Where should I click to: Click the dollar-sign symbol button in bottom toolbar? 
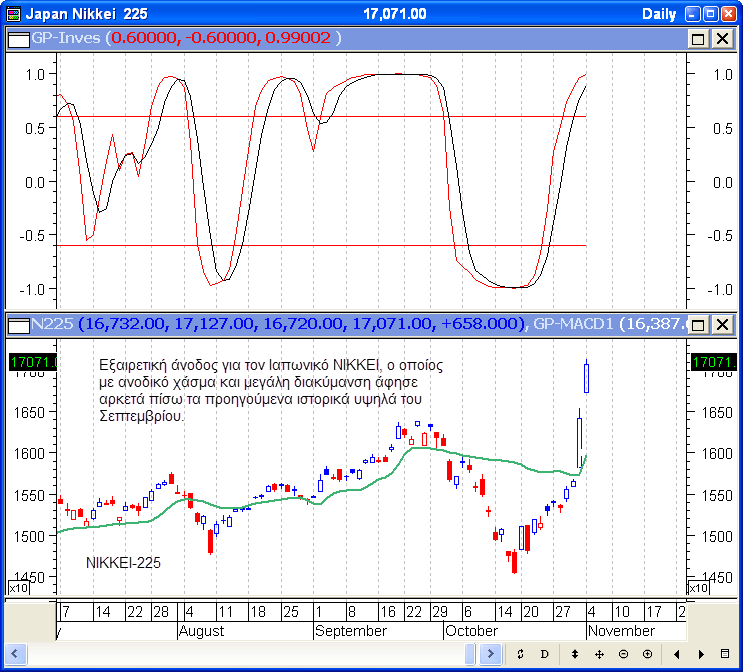coord(521,654)
